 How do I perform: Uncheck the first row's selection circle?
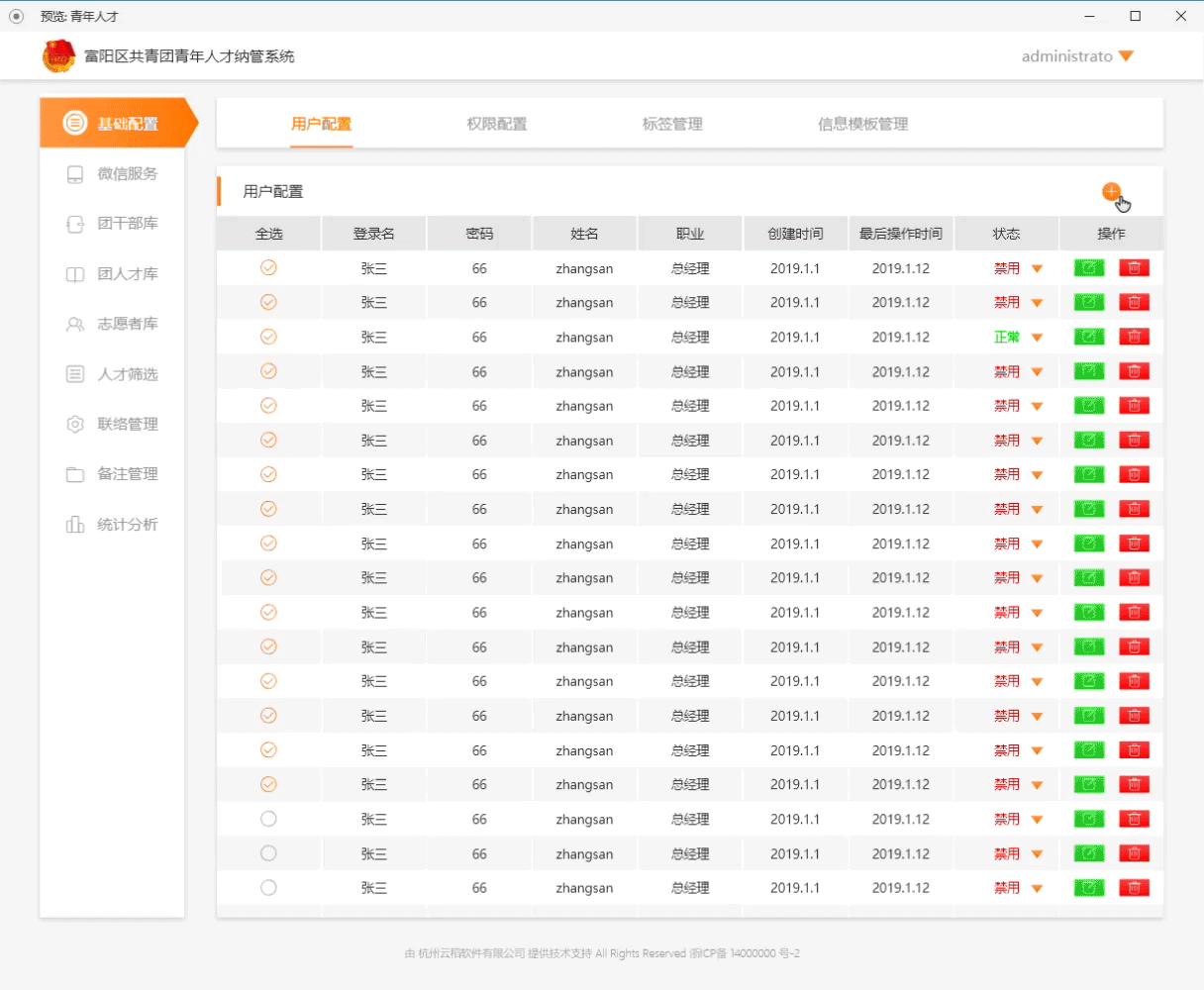[268, 267]
